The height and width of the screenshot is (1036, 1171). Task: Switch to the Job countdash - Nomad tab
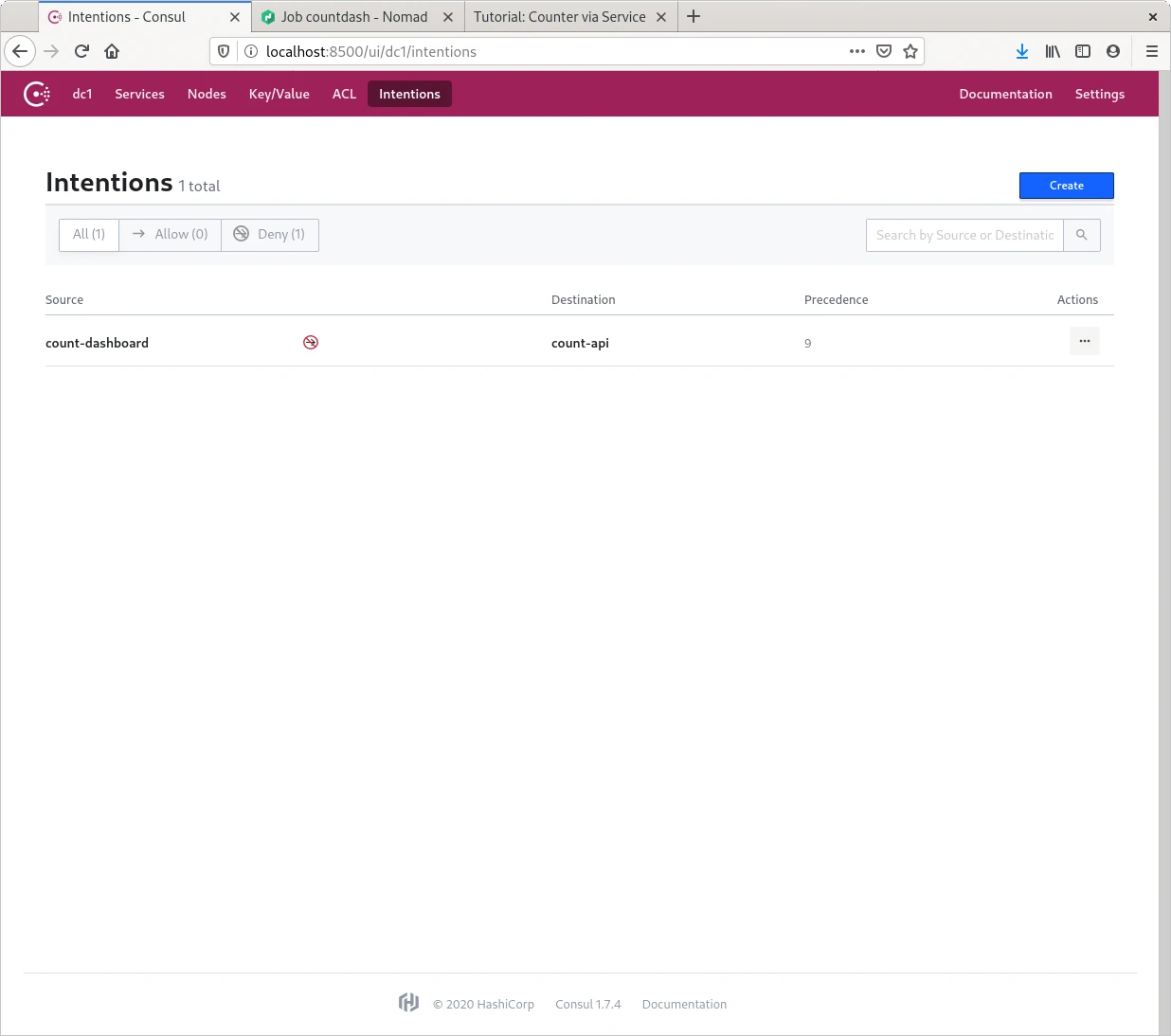tap(354, 17)
